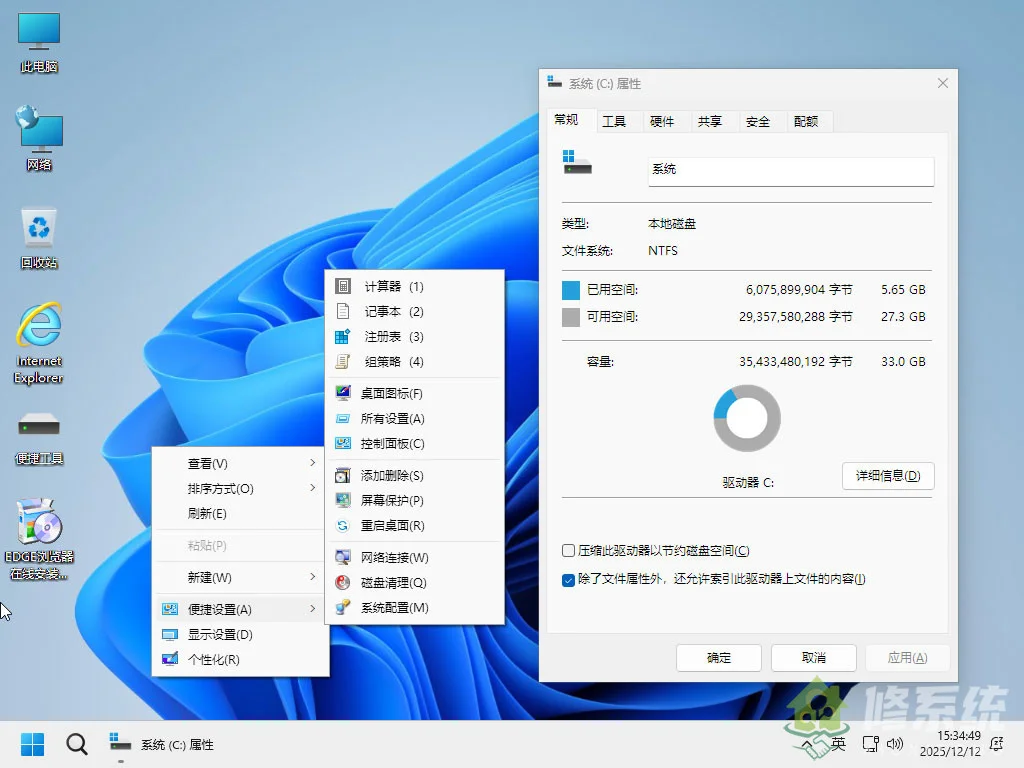Show hidden tray icons with the chevron
The image size is (1024, 768).
point(806,744)
